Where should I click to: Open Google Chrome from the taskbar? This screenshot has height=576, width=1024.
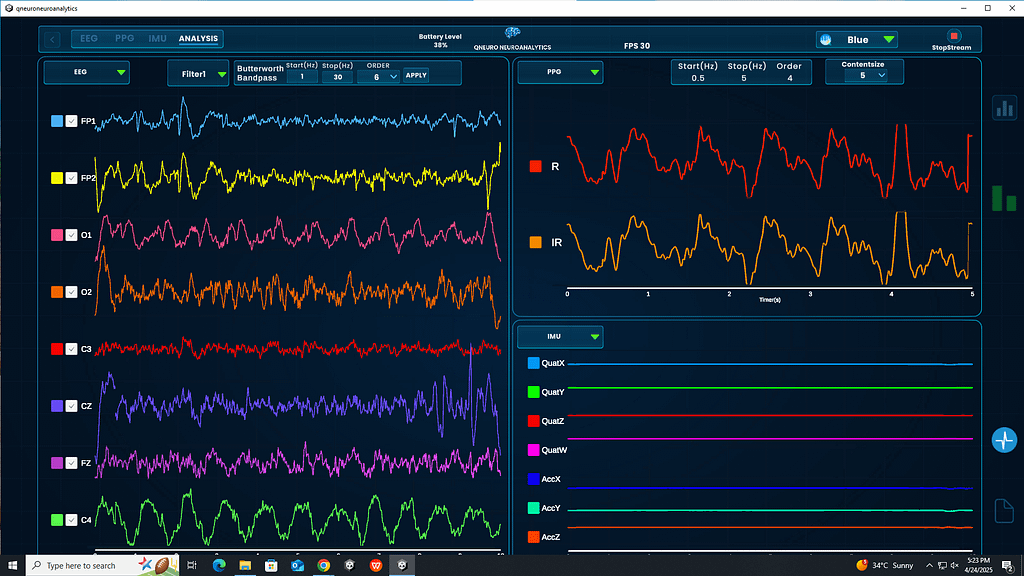point(324,565)
